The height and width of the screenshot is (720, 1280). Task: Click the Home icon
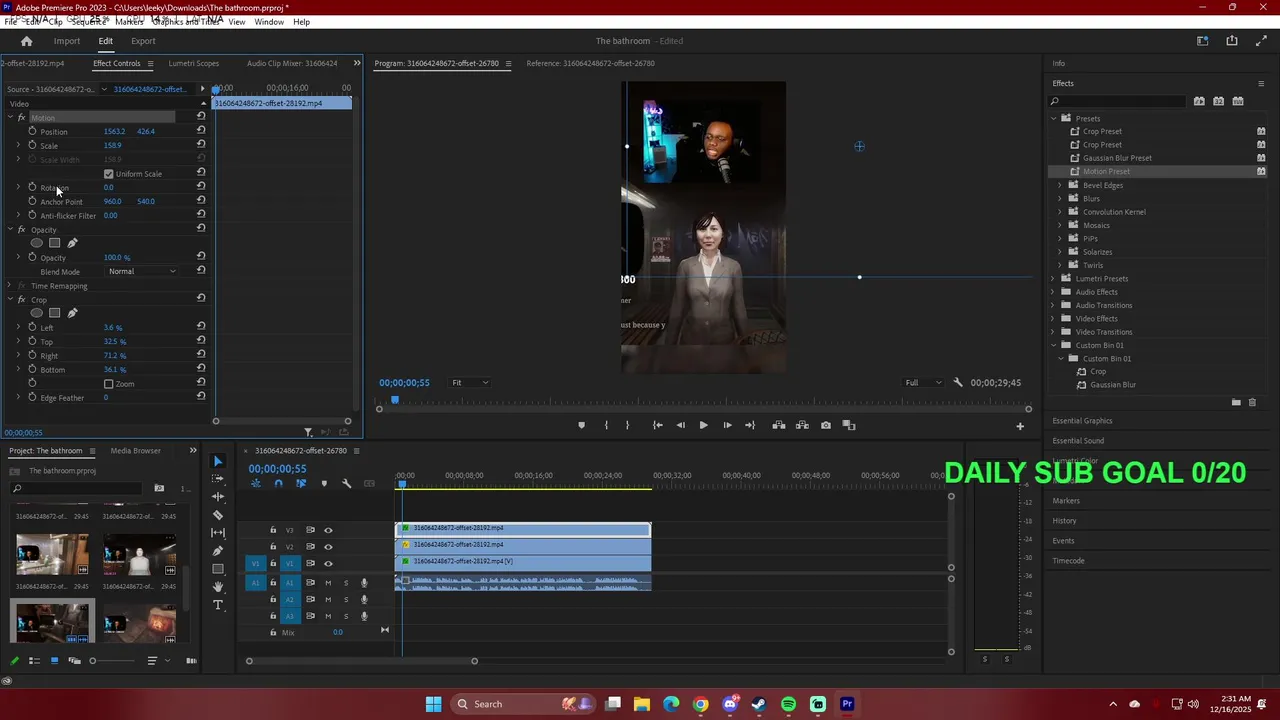pos(26,41)
